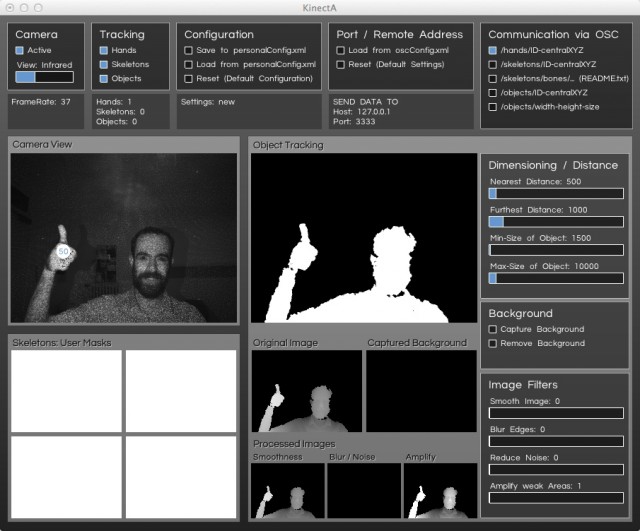
Task: Tick Reset (Default Configuration) option
Action: [x=189, y=78]
